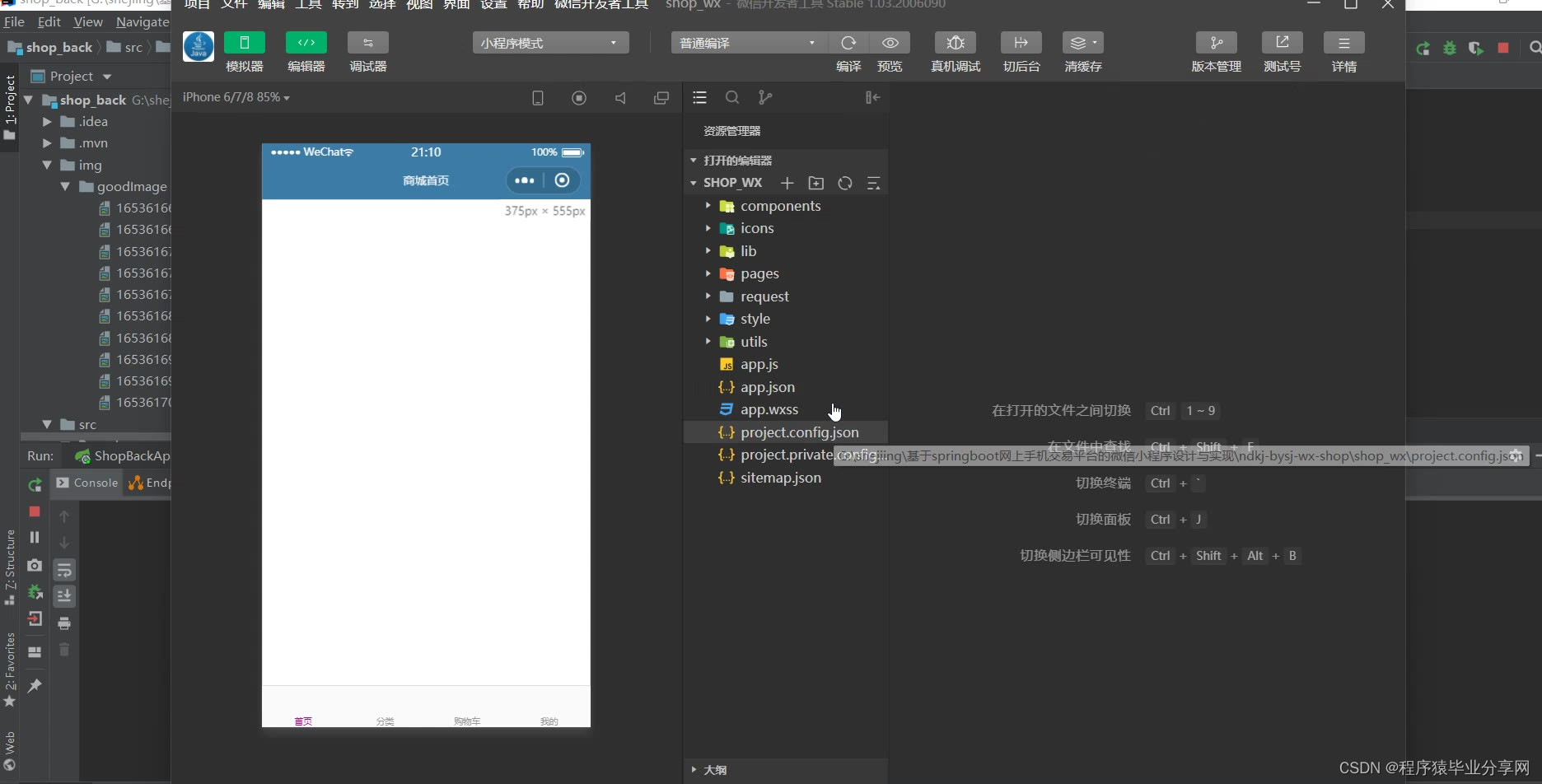Mute the simulator sound

(620, 98)
